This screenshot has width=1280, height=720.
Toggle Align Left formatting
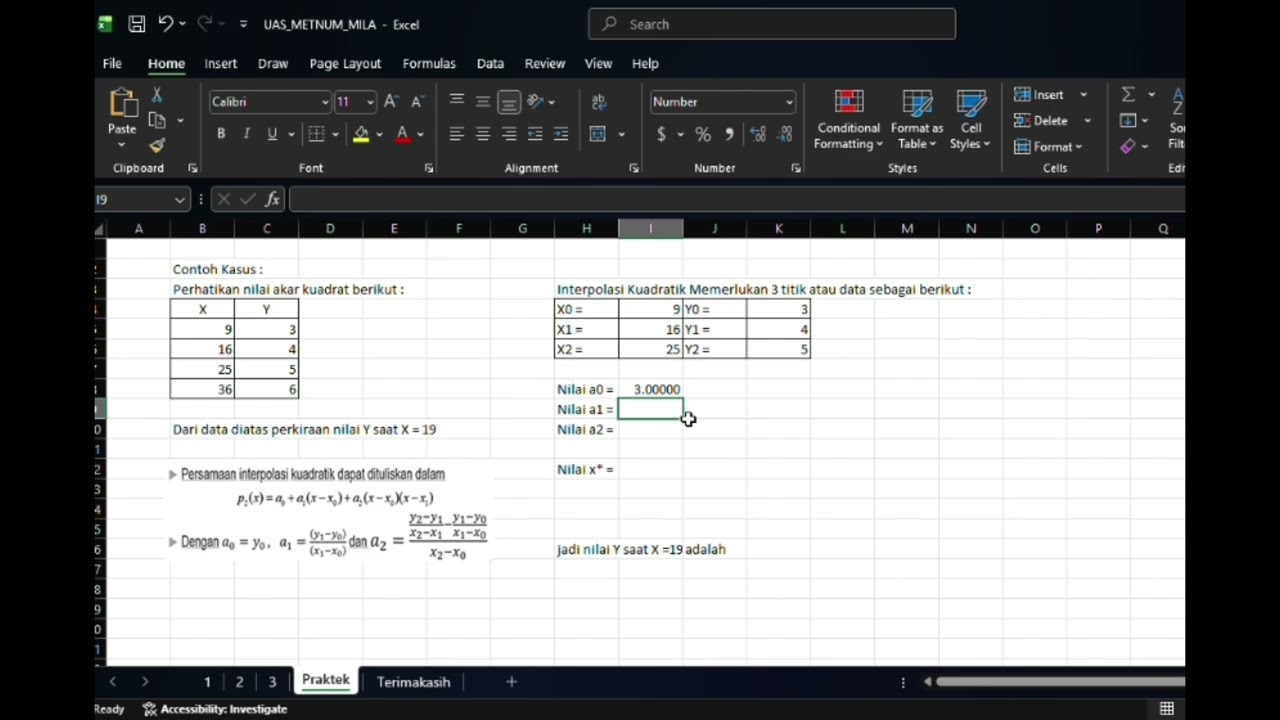tap(457, 134)
